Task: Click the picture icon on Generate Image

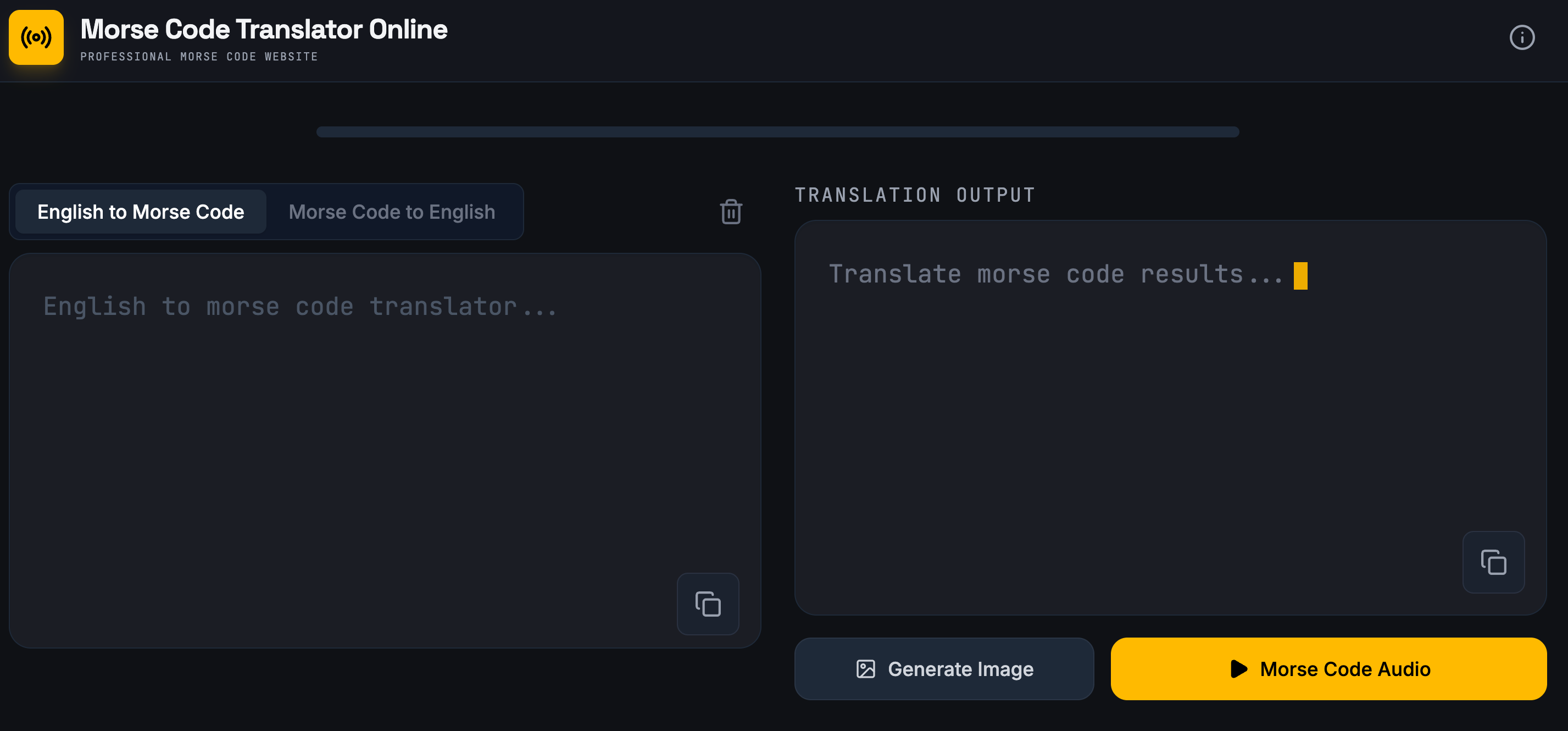Action: coord(865,669)
